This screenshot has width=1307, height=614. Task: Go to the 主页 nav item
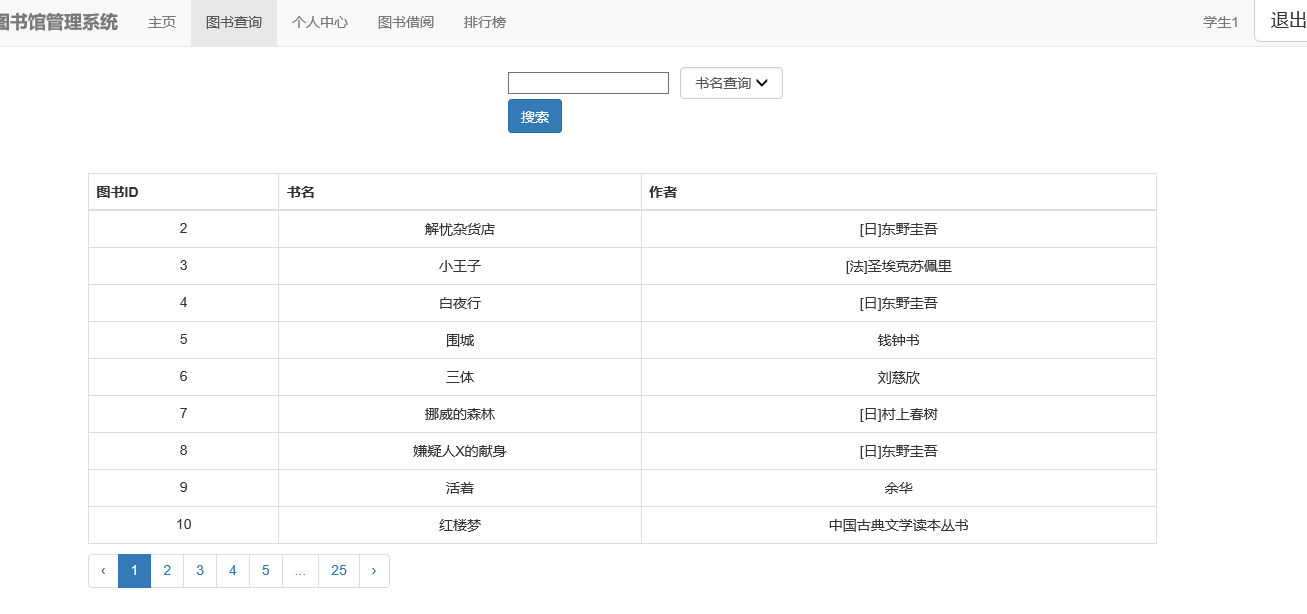point(162,22)
